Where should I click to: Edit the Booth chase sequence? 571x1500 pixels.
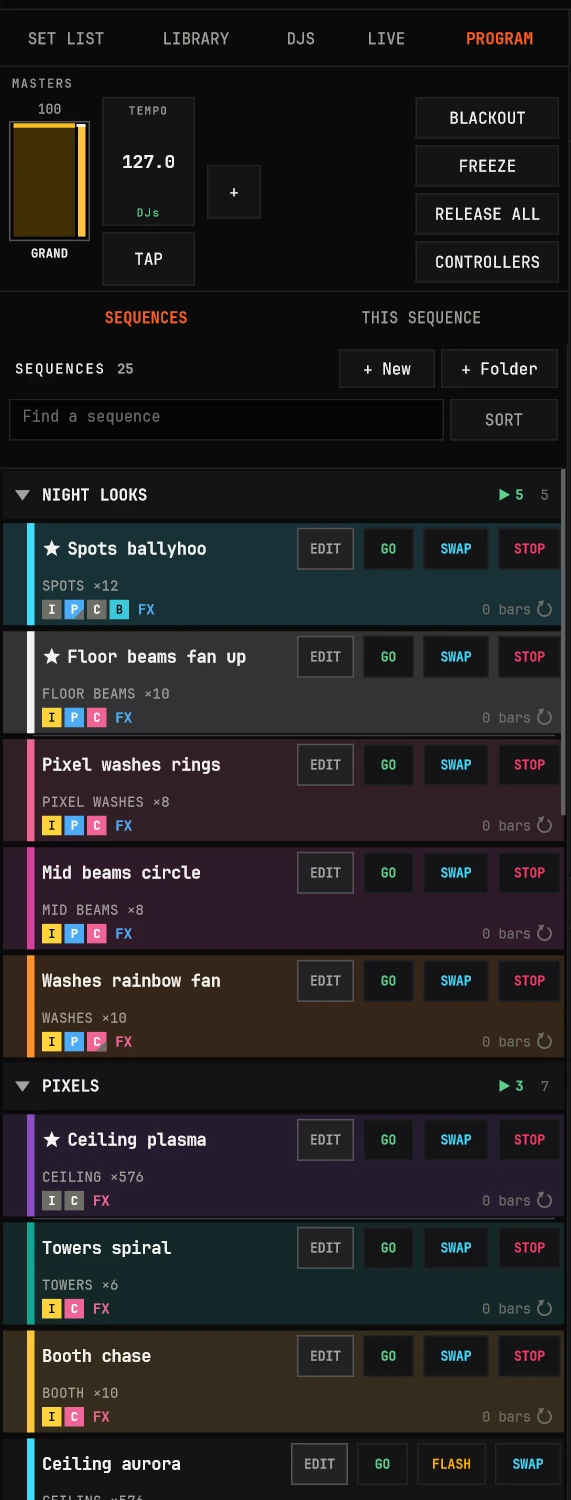325,1356
